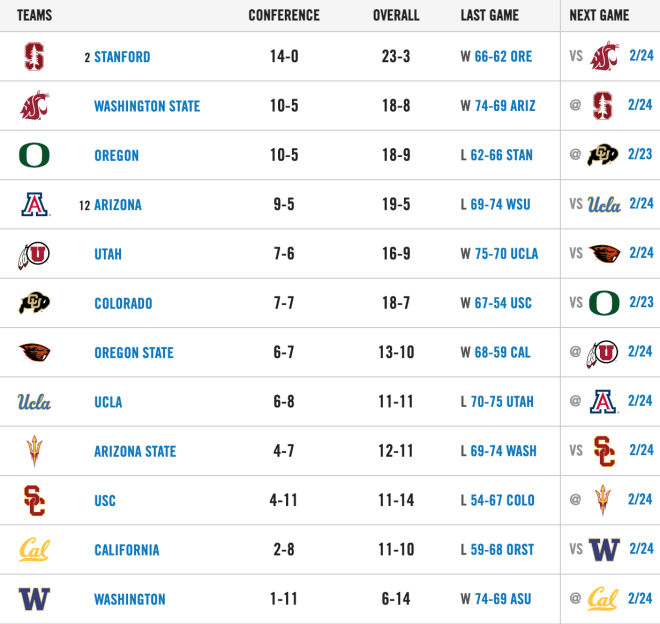Click the 2/23 date for Oregon's next game
Viewport: 660px width, 624px height.
click(640, 154)
